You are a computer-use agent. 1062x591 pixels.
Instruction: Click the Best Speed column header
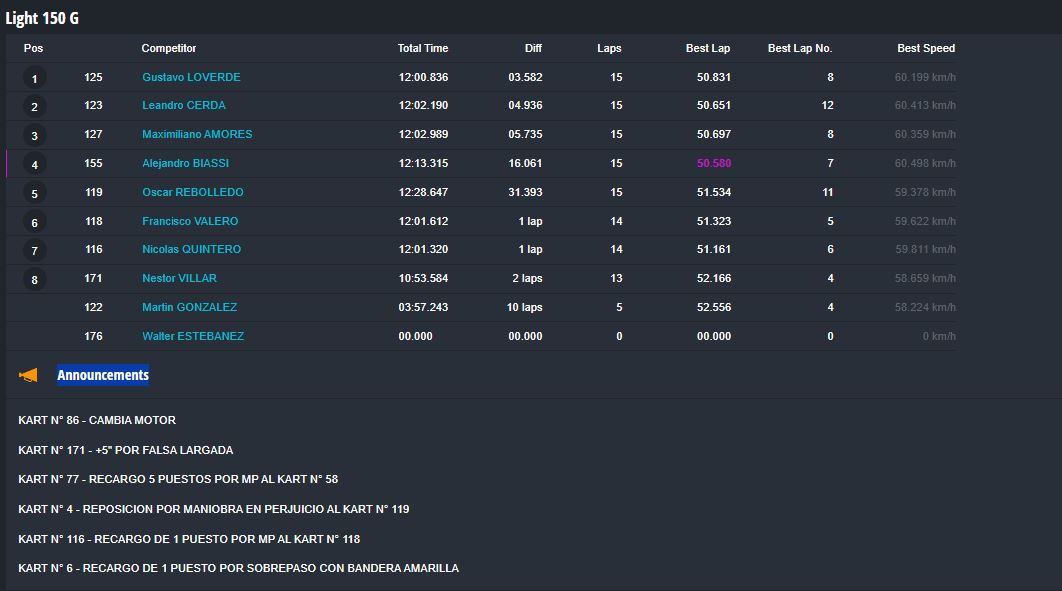tap(926, 48)
